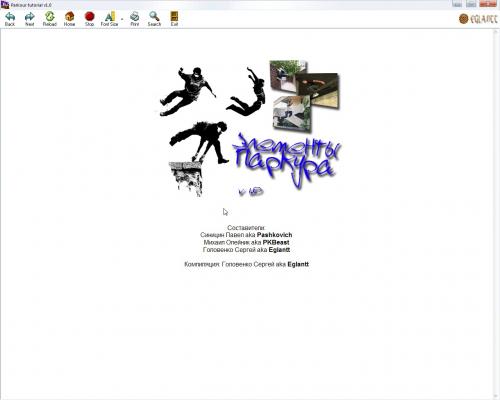
Task: Click the jumping silhouette at top left
Action: click(x=187, y=91)
